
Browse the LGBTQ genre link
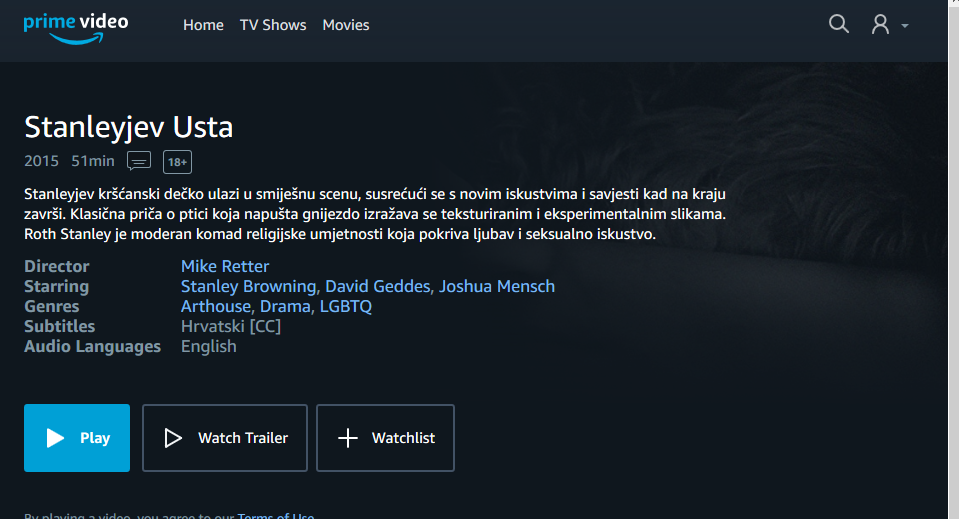[346, 306]
